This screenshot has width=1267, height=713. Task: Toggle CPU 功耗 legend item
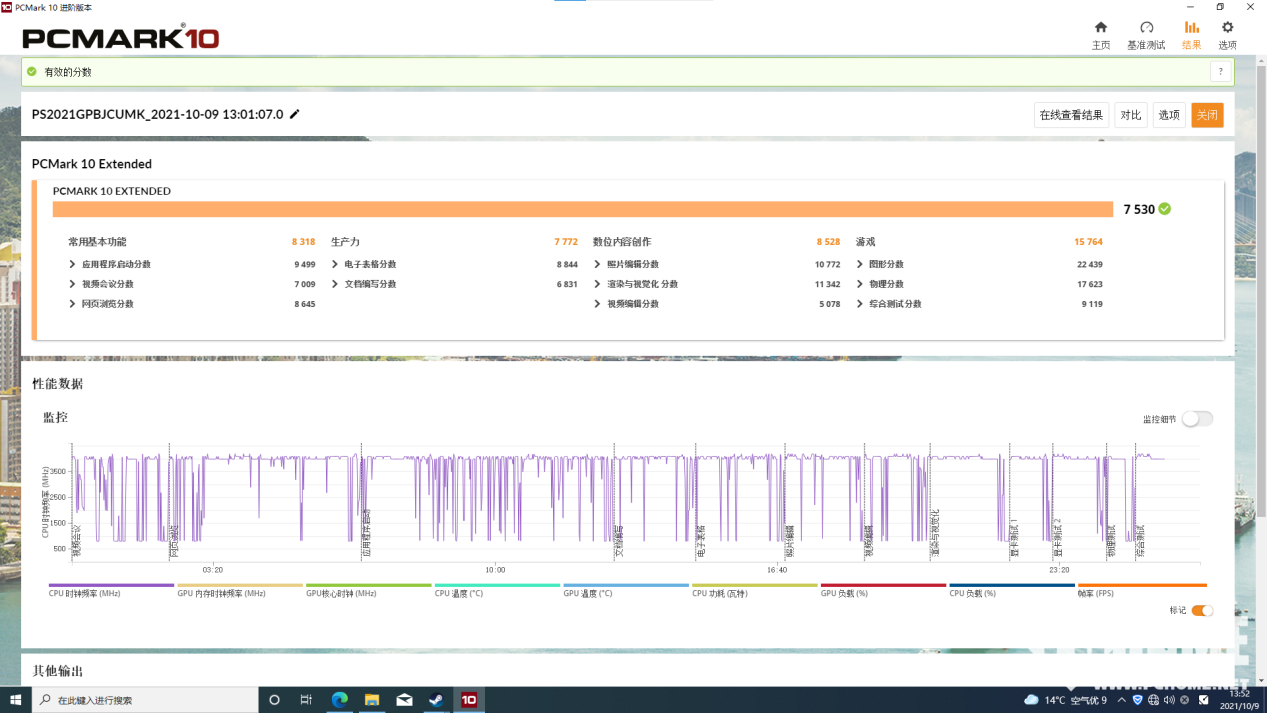(754, 590)
